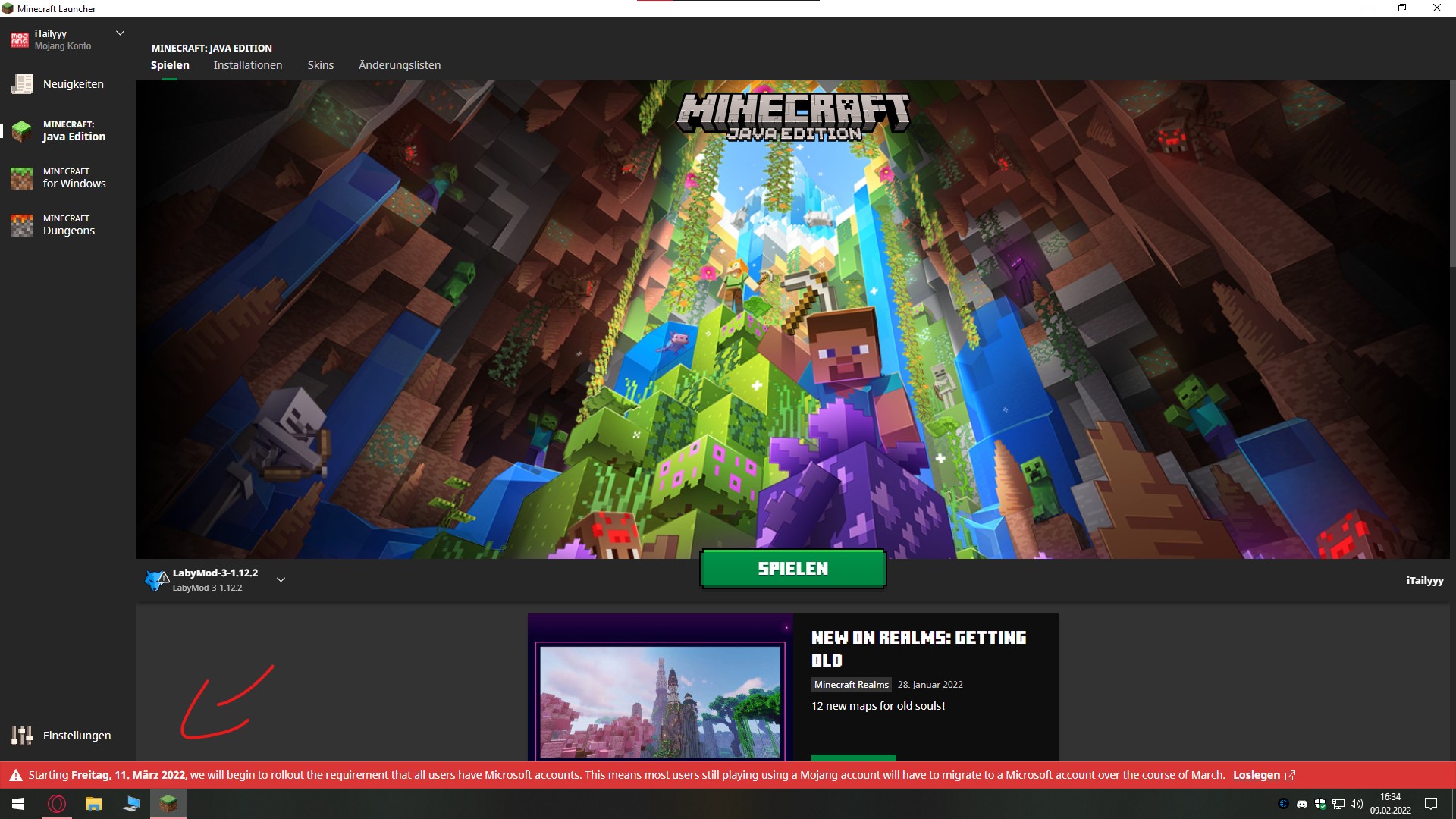Open Discord from system tray
The width and height of the screenshot is (1456, 819).
[1302, 804]
